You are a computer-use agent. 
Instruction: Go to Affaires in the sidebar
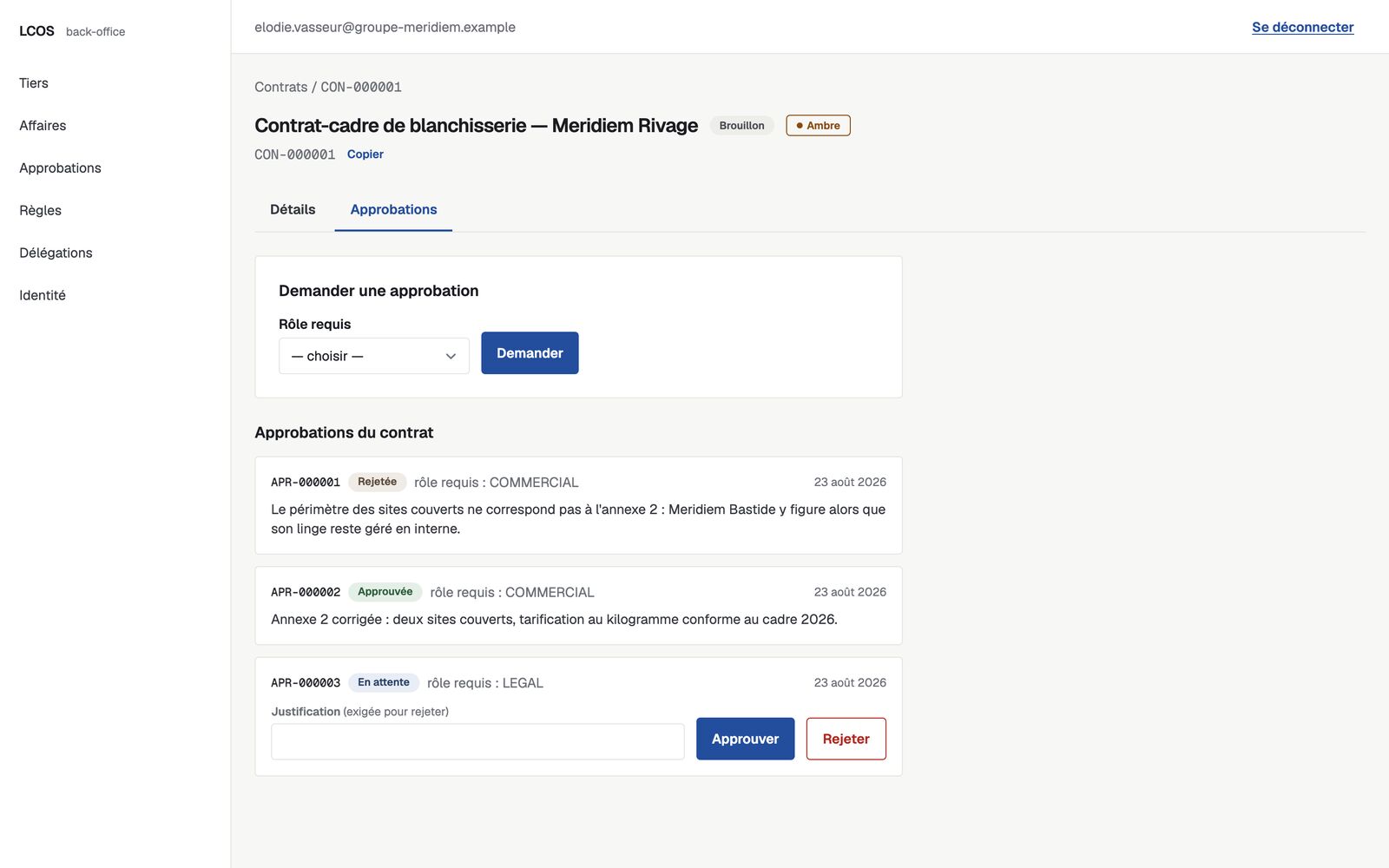click(43, 126)
